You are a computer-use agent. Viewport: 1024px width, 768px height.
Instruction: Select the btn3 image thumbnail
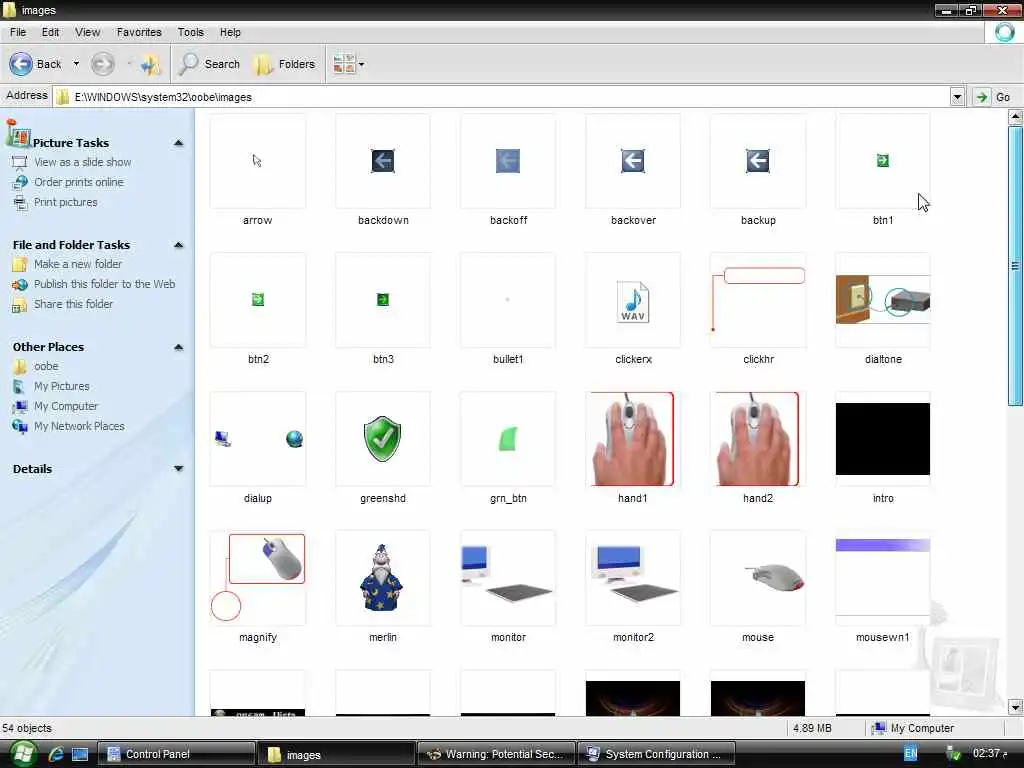[383, 300]
